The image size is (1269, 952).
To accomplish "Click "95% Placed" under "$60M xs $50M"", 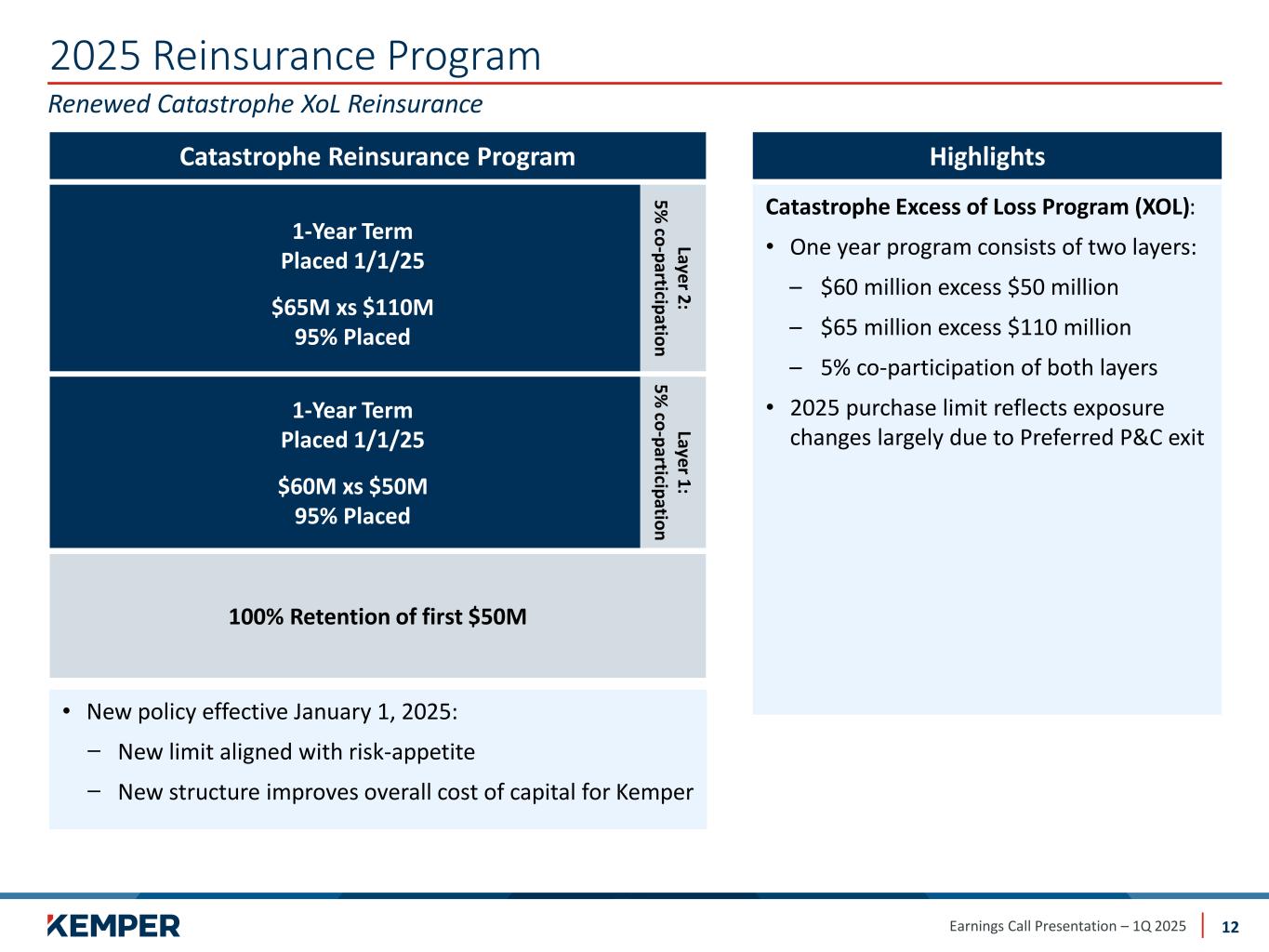I will pyautogui.click(x=352, y=516).
